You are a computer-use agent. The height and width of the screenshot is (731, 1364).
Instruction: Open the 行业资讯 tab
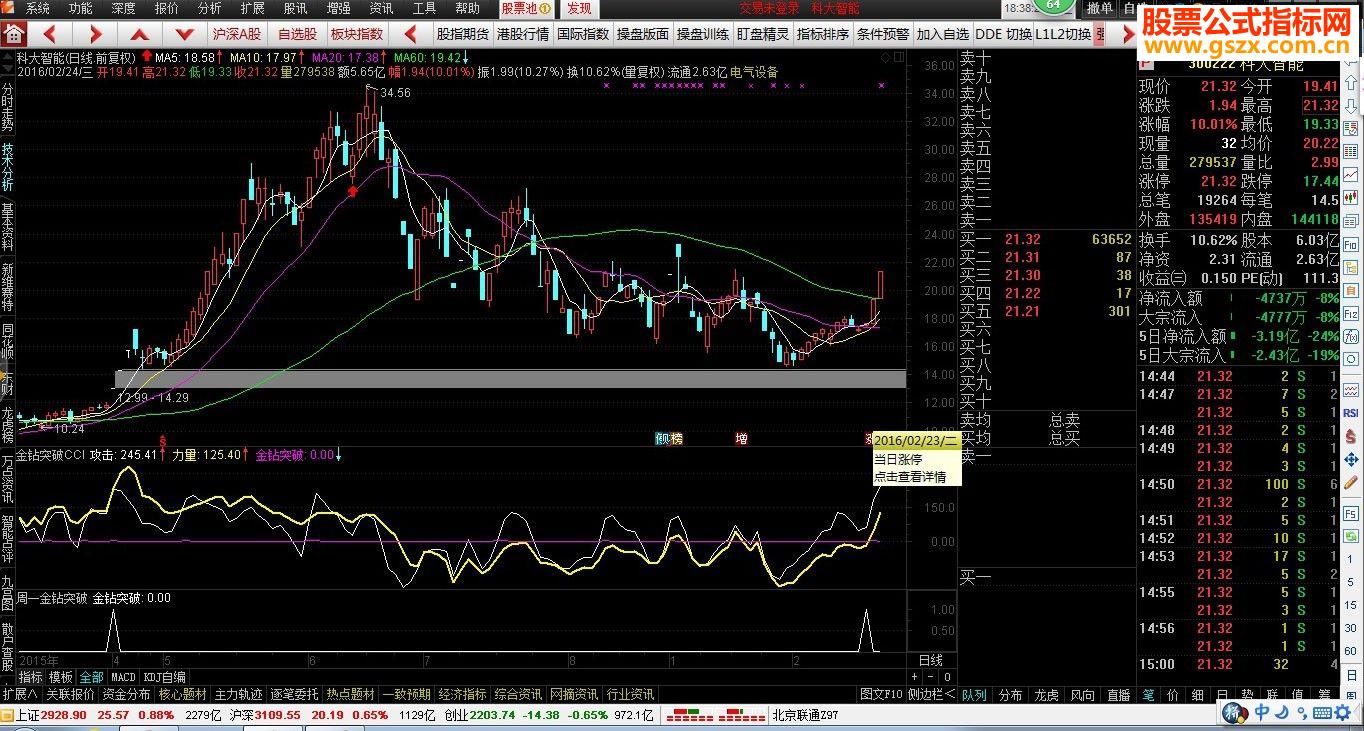[630, 694]
